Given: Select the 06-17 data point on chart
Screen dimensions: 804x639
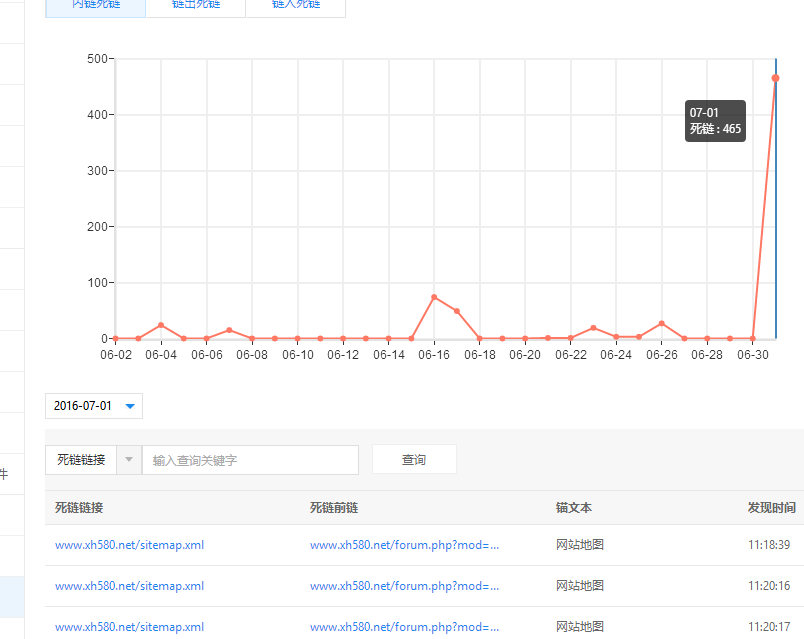Looking at the screenshot, I should tap(457, 311).
